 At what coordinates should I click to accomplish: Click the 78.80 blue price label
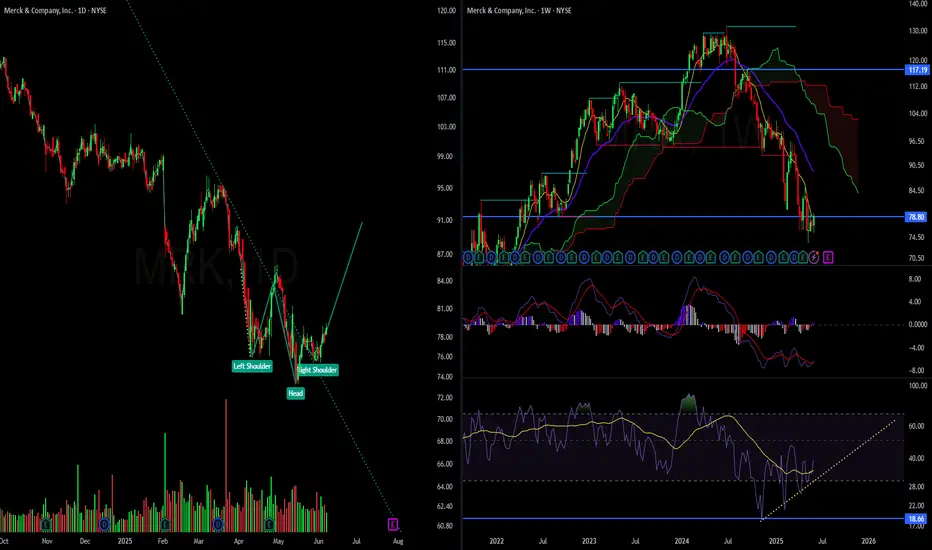(917, 217)
